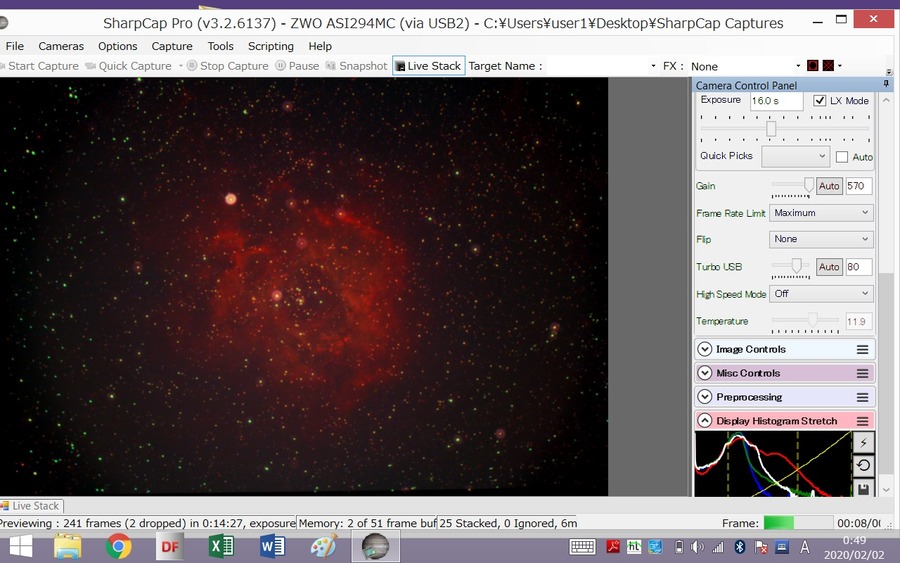The height and width of the screenshot is (563, 900).
Task: Click the histogram save floppy icon
Action: [863, 488]
